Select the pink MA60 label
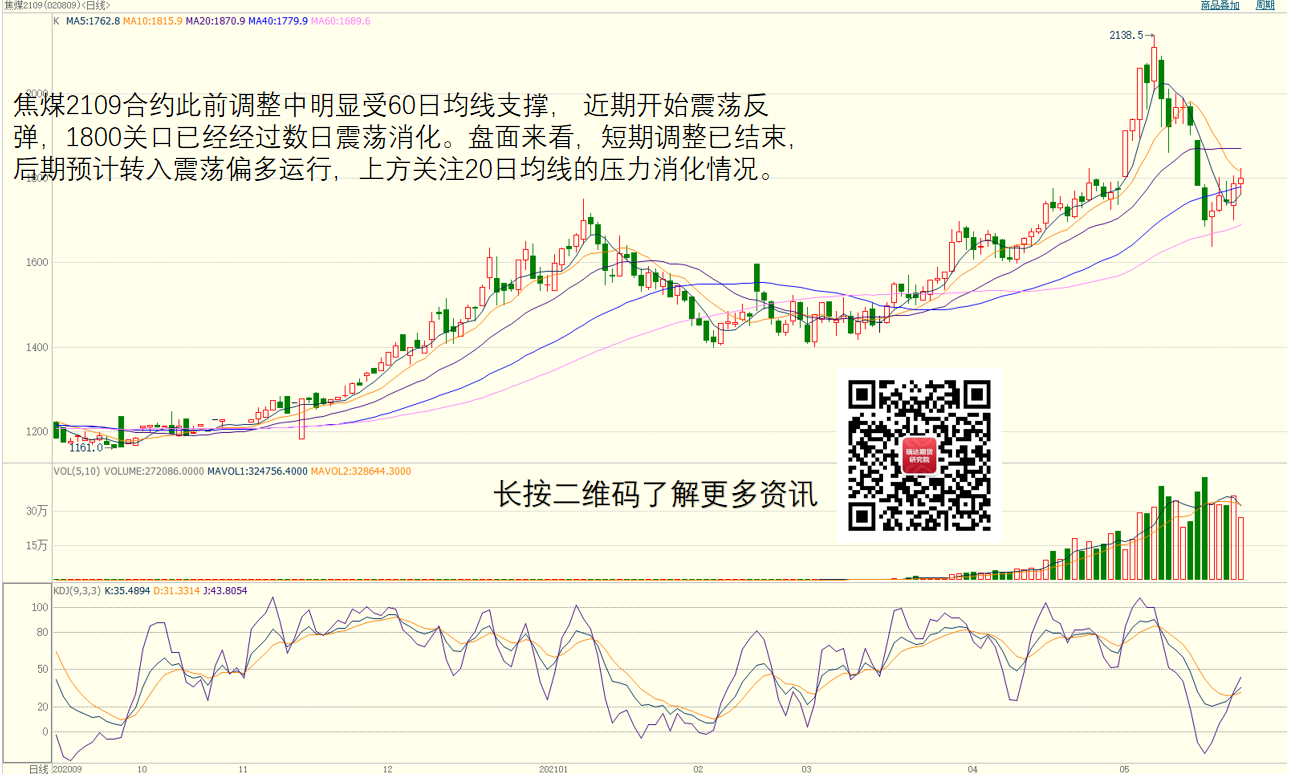Viewport: 1294px width, 779px height. (341, 21)
